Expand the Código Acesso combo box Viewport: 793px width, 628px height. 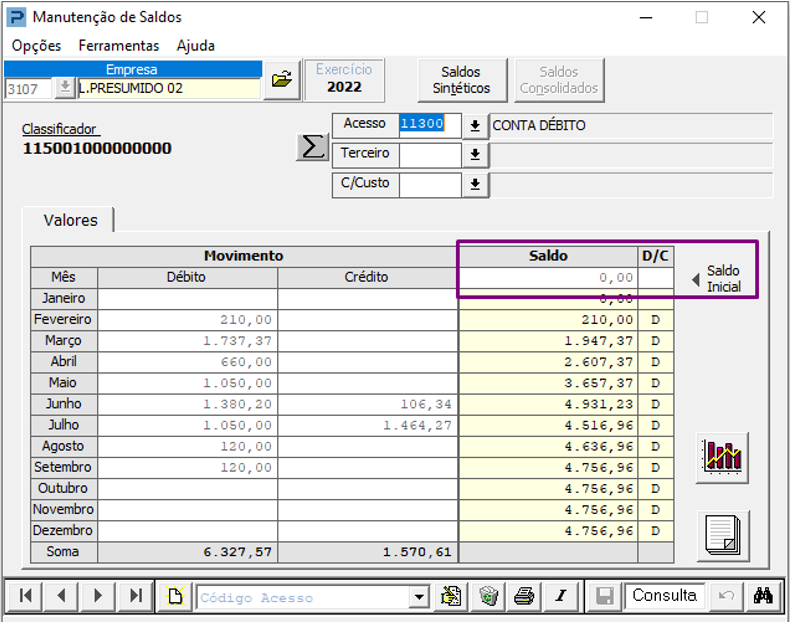[419, 598]
